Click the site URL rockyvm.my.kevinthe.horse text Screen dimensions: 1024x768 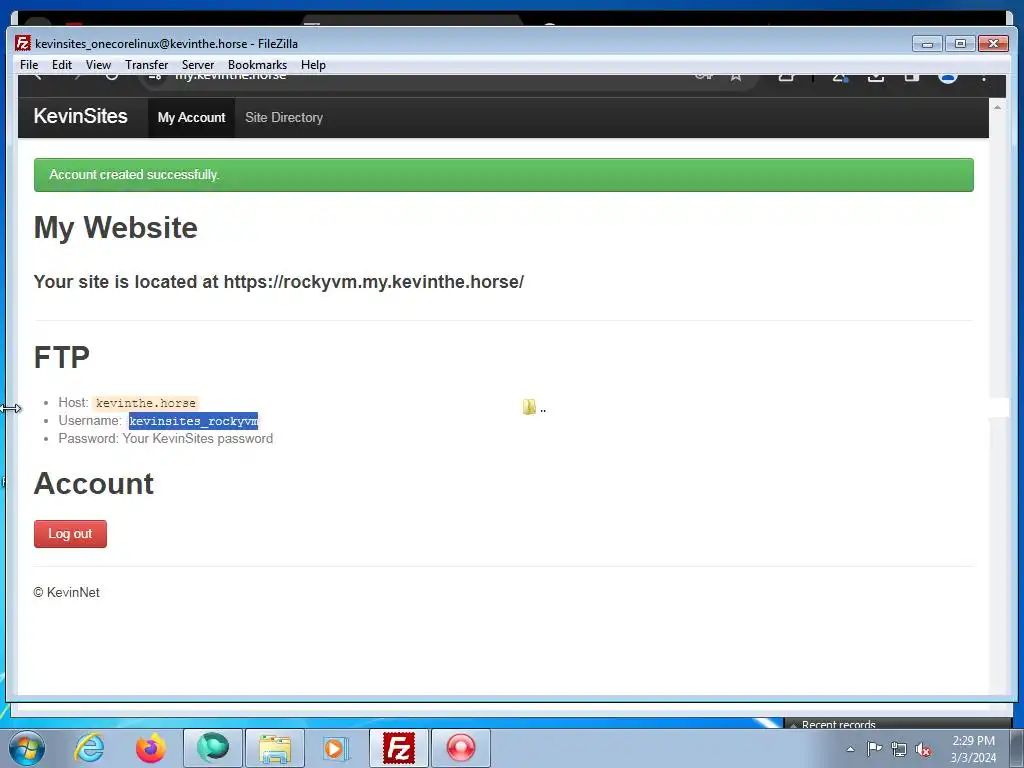coord(374,282)
